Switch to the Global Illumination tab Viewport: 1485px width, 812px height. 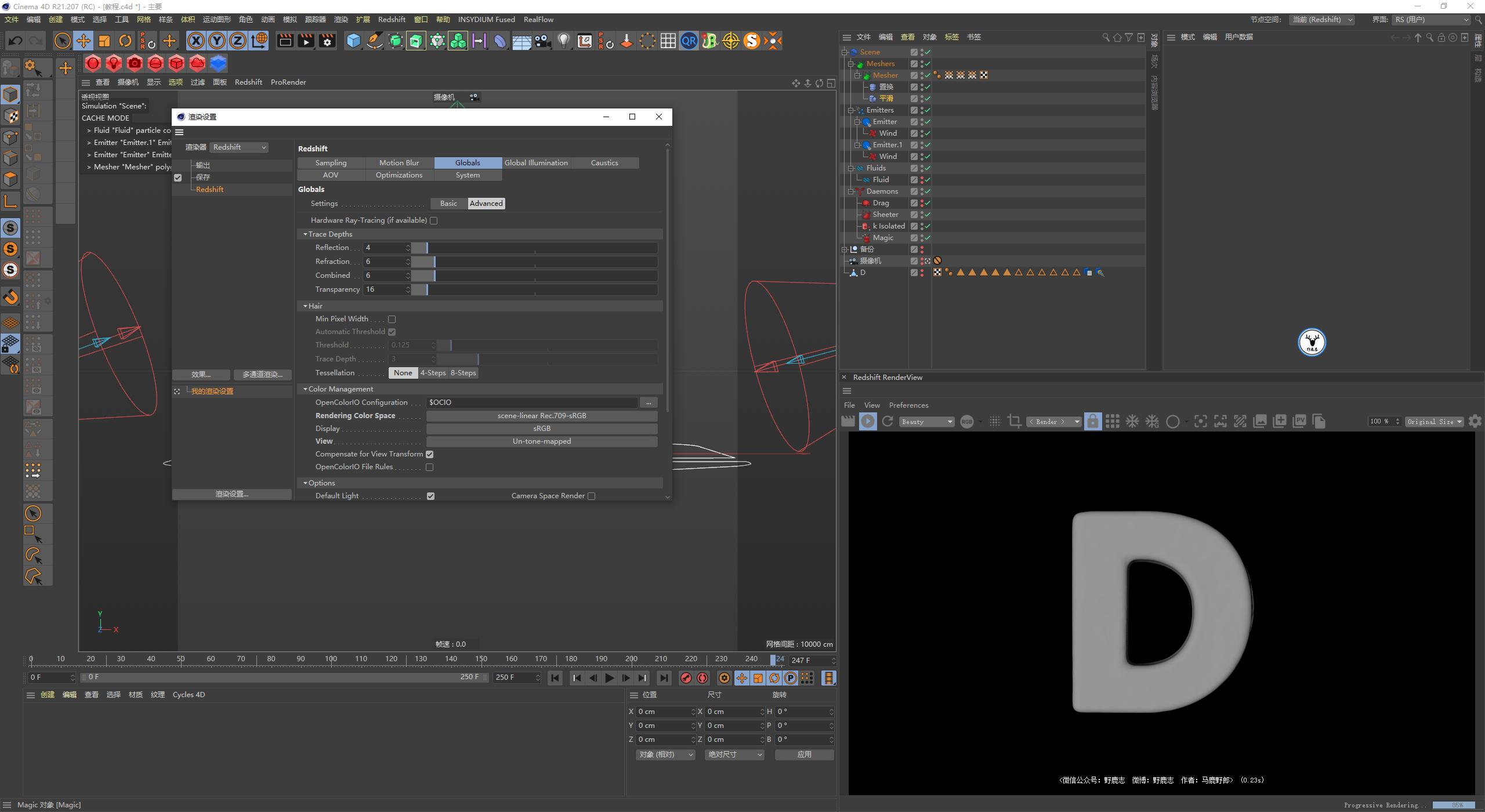[x=535, y=162]
